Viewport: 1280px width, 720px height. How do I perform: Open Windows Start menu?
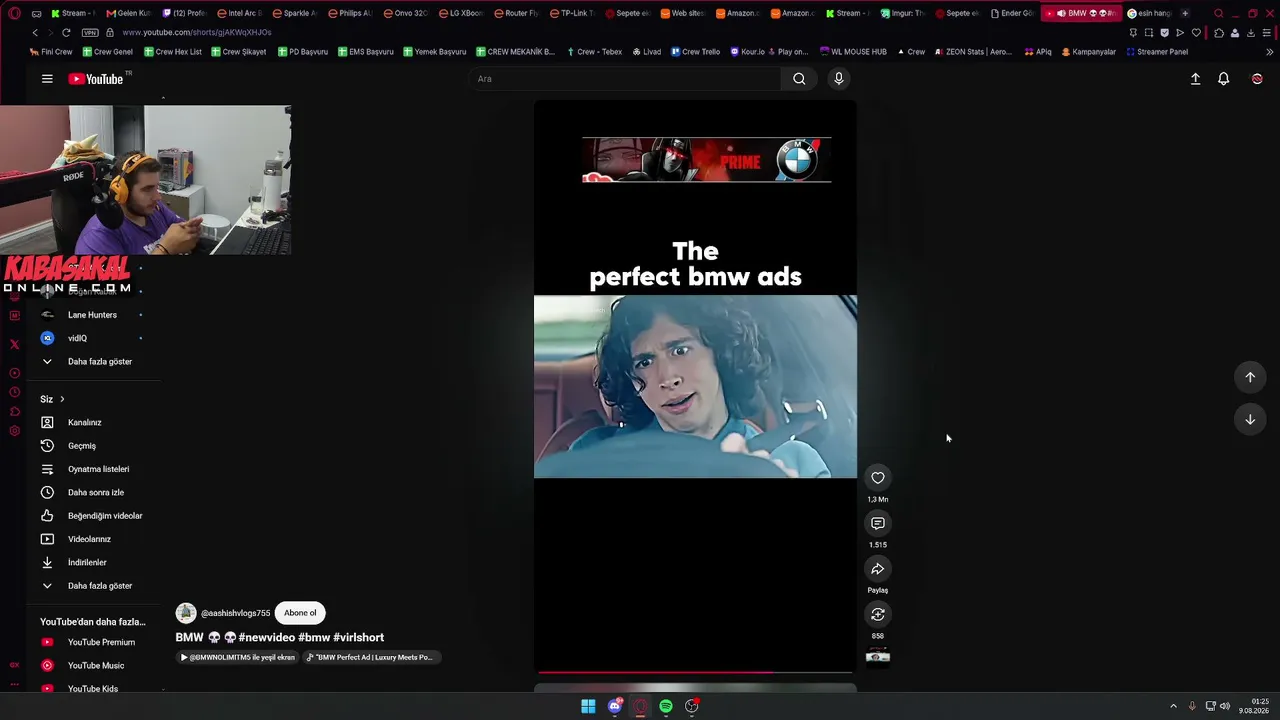(588, 706)
